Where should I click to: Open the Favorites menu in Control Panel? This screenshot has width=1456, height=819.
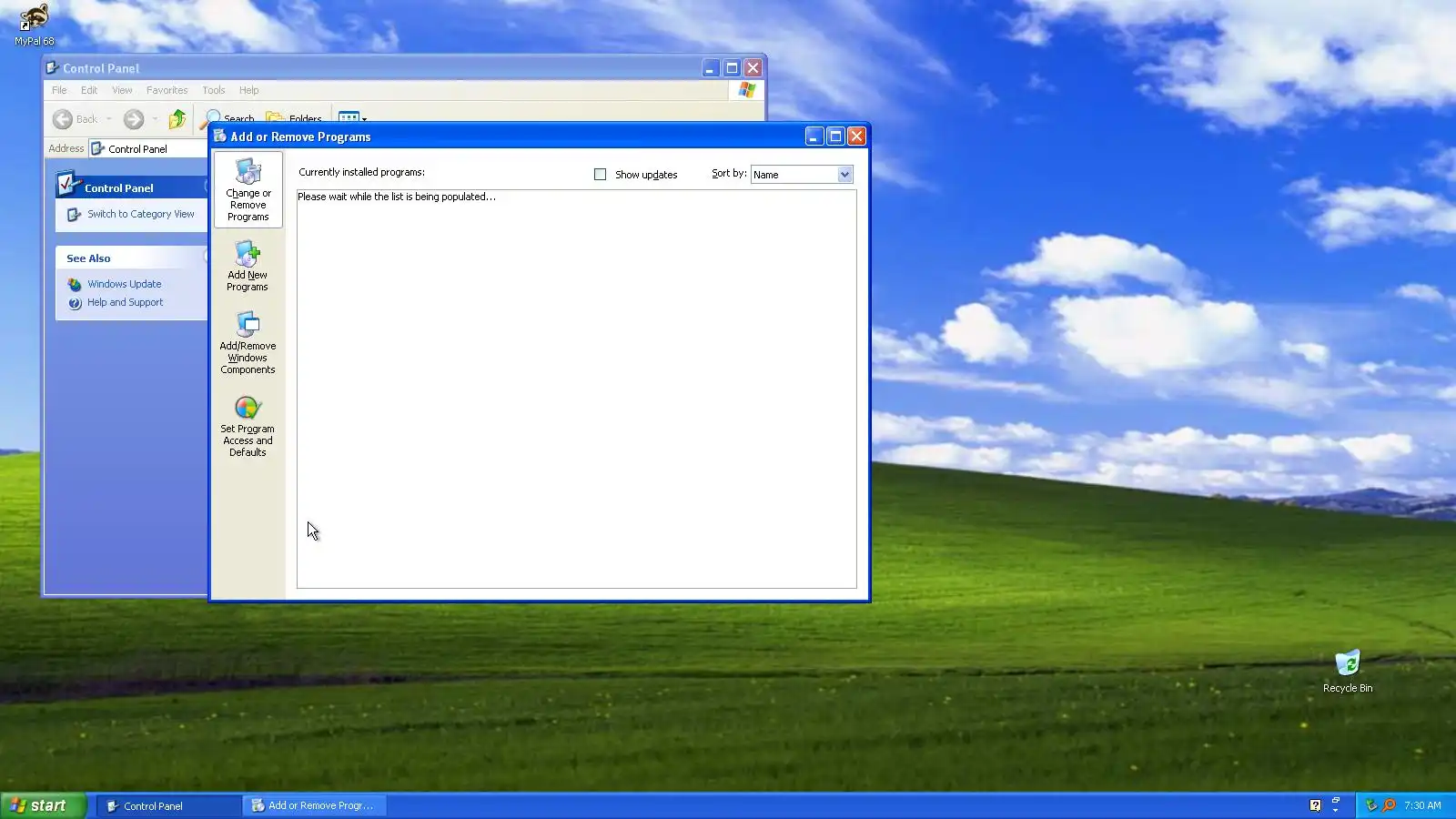coord(167,90)
